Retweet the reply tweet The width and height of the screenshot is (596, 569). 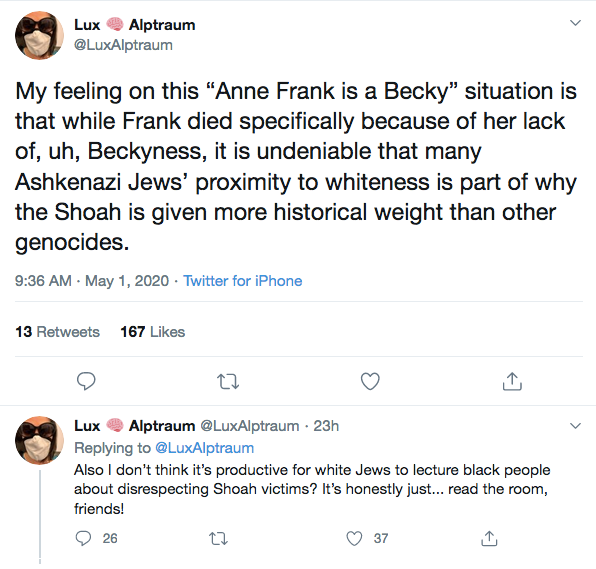pos(219,538)
